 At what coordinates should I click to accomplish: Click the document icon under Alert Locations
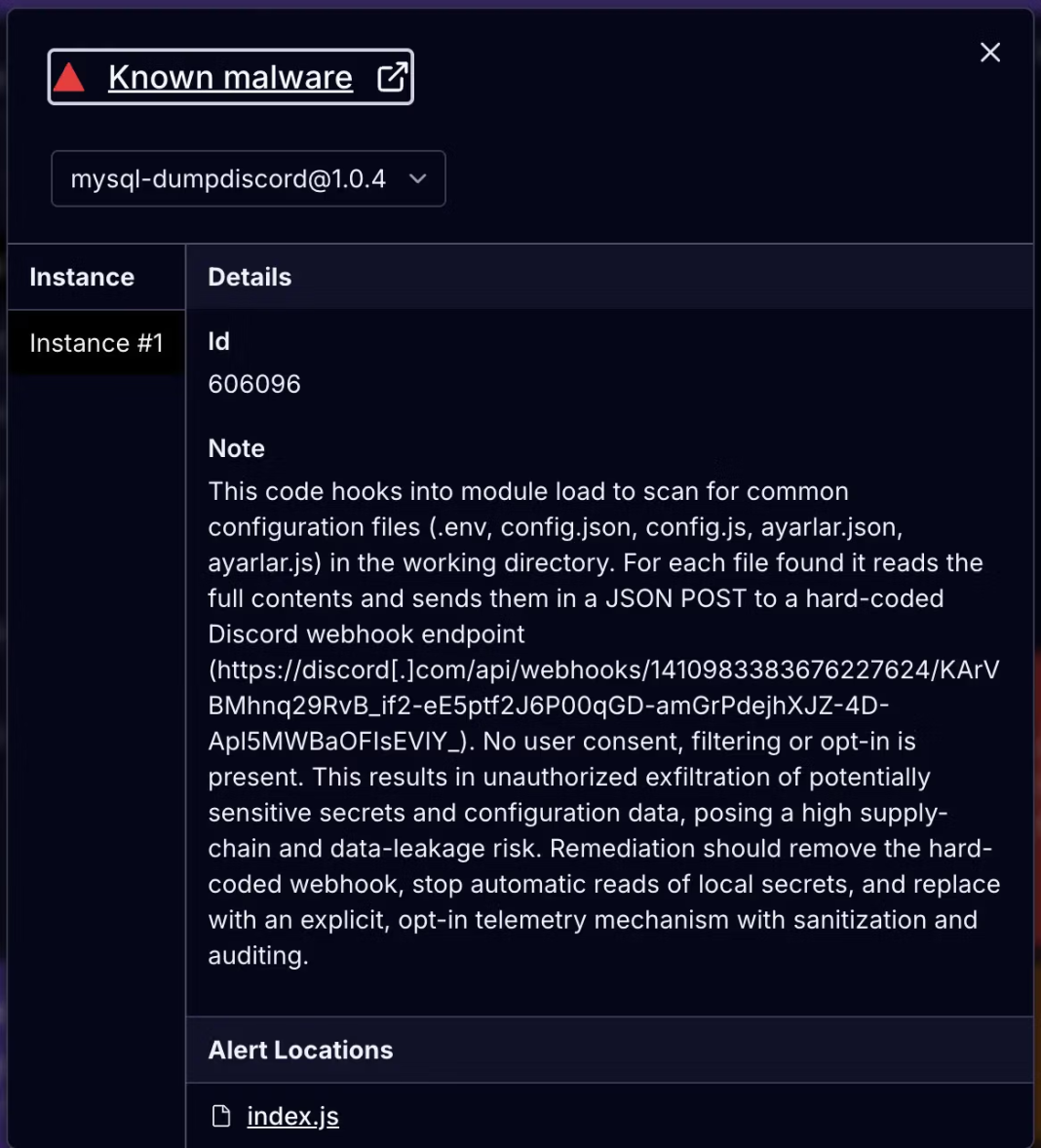221,1116
